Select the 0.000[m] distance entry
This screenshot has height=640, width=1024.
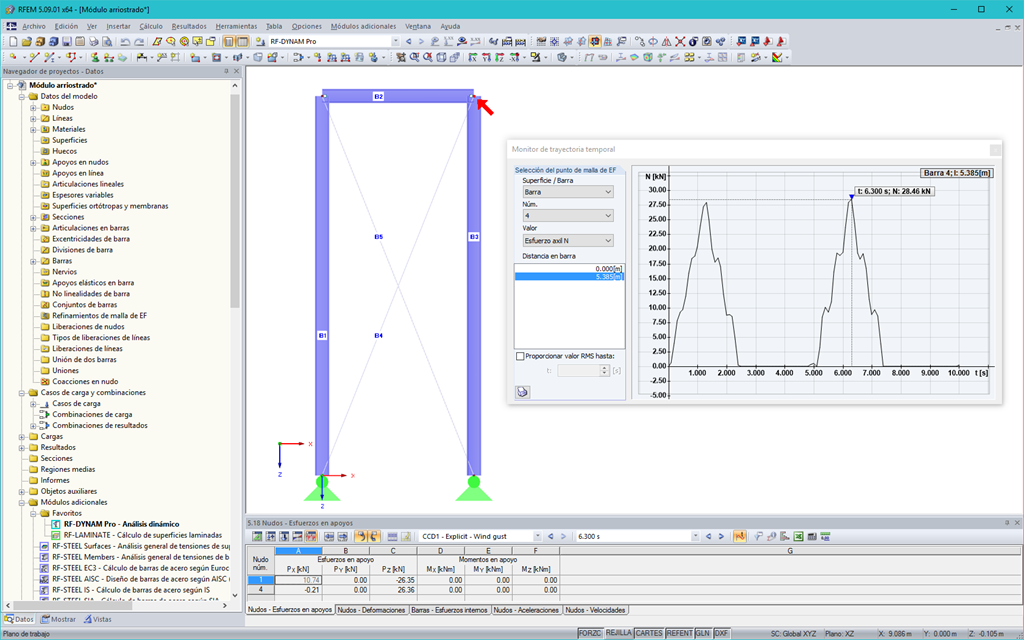pos(569,268)
